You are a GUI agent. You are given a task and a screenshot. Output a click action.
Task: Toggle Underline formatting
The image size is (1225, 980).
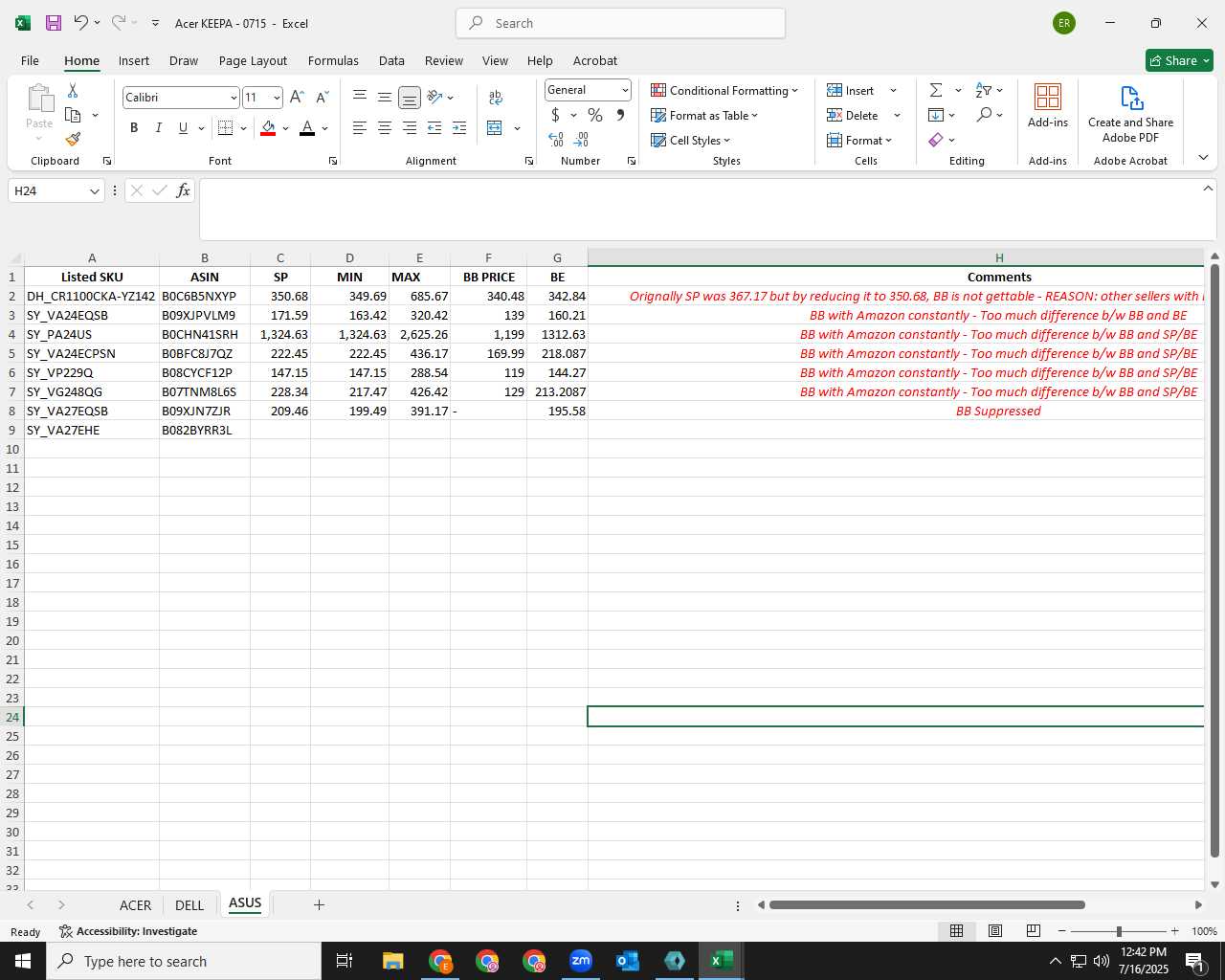click(183, 128)
